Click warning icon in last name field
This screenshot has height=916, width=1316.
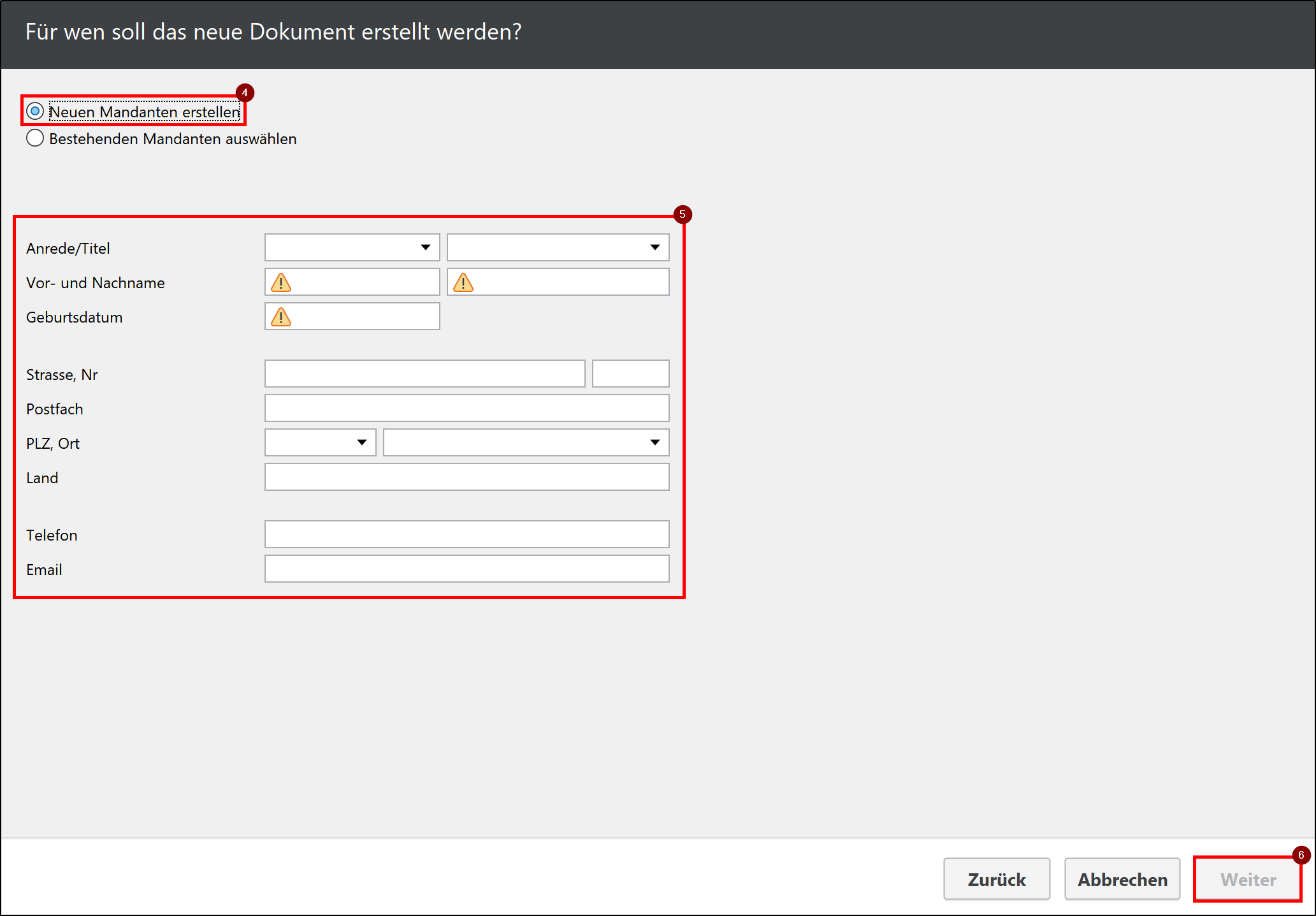pos(463,282)
